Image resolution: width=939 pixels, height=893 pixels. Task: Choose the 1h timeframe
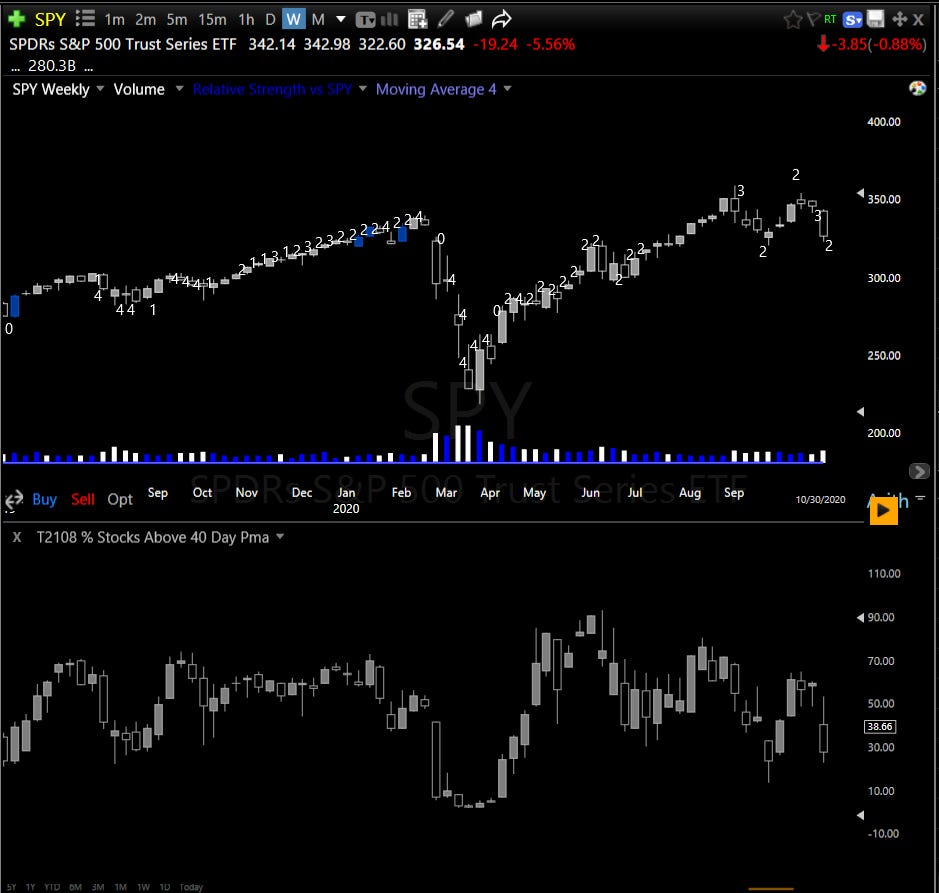pyautogui.click(x=246, y=20)
